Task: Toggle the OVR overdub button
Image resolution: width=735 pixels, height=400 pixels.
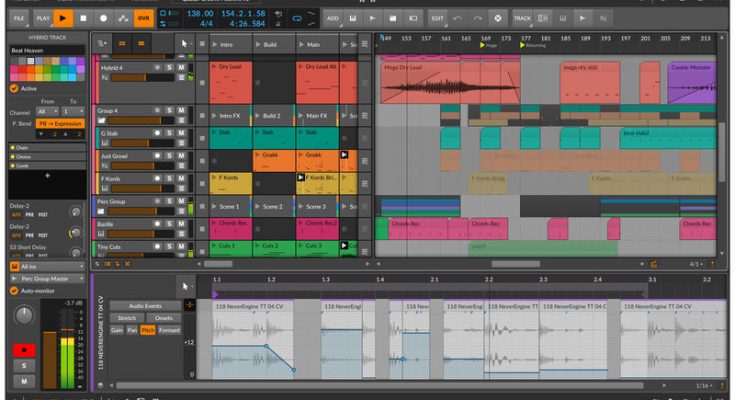Action: pyautogui.click(x=144, y=18)
